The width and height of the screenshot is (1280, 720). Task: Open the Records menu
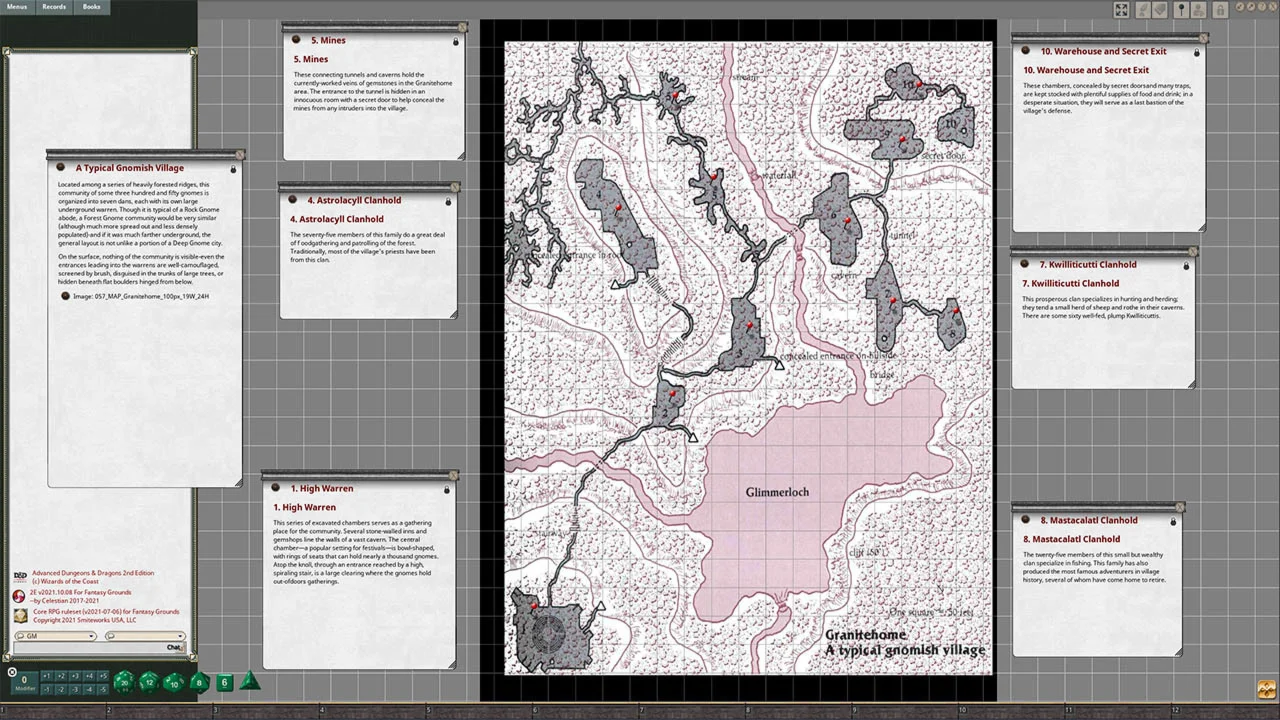pos(54,7)
